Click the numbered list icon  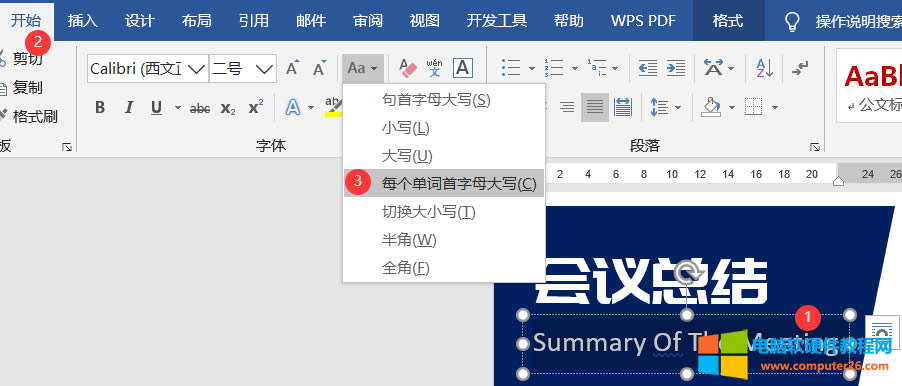[554, 68]
